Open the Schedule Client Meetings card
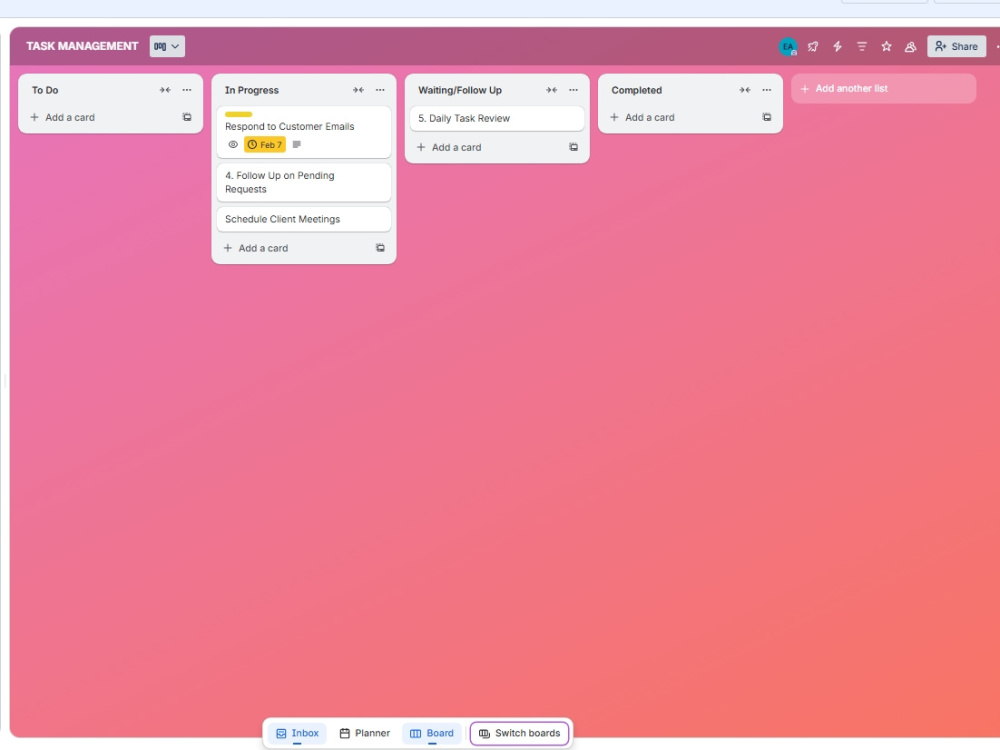This screenshot has width=1000, height=750. coord(304,219)
